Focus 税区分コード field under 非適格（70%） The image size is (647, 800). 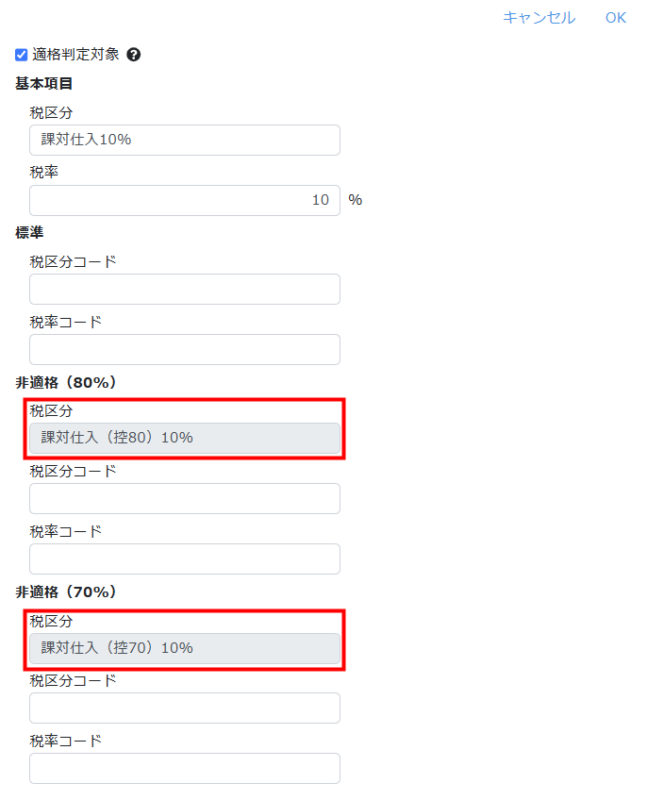[x=185, y=708]
